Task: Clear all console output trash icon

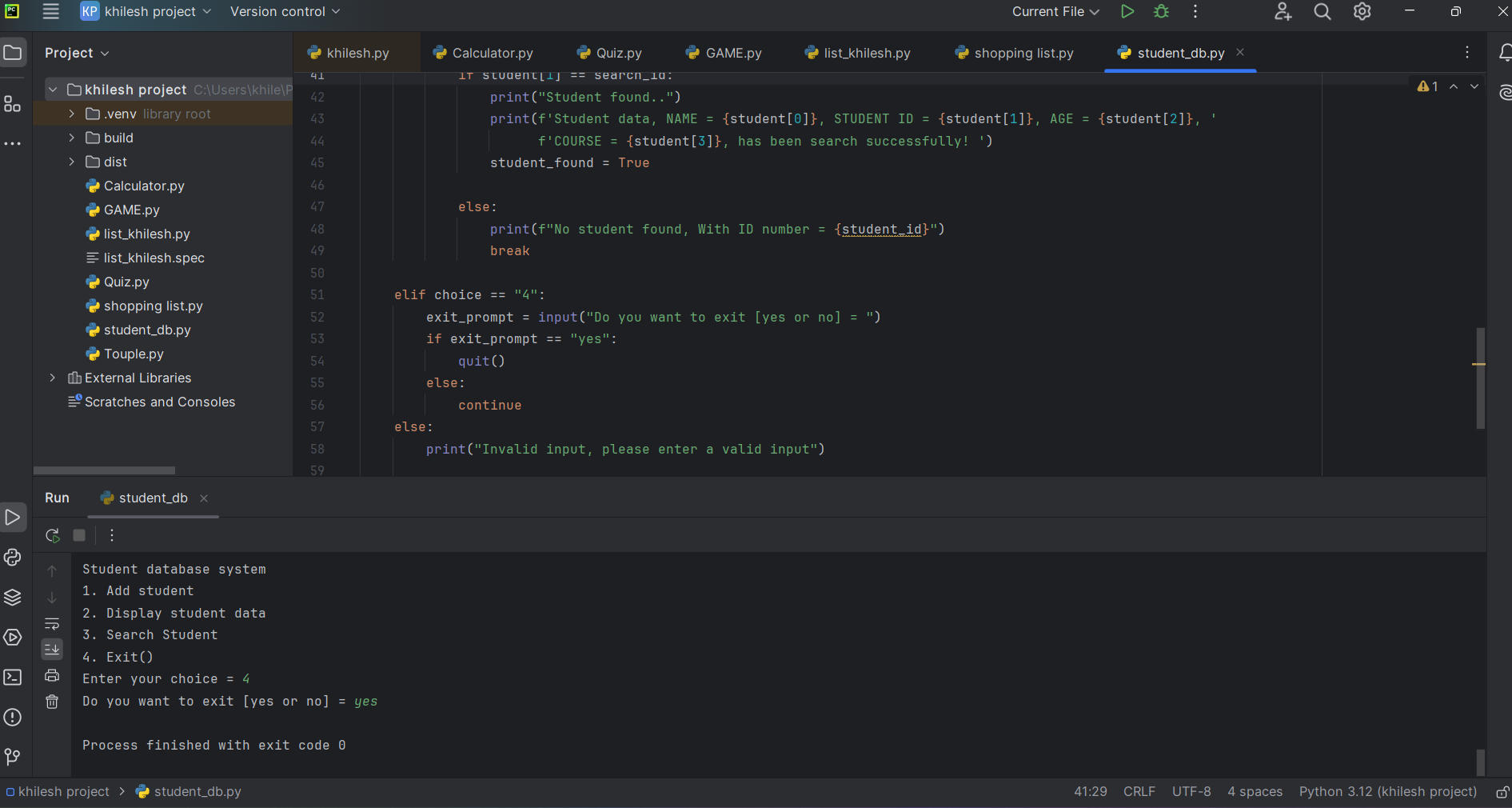Action: point(52,702)
